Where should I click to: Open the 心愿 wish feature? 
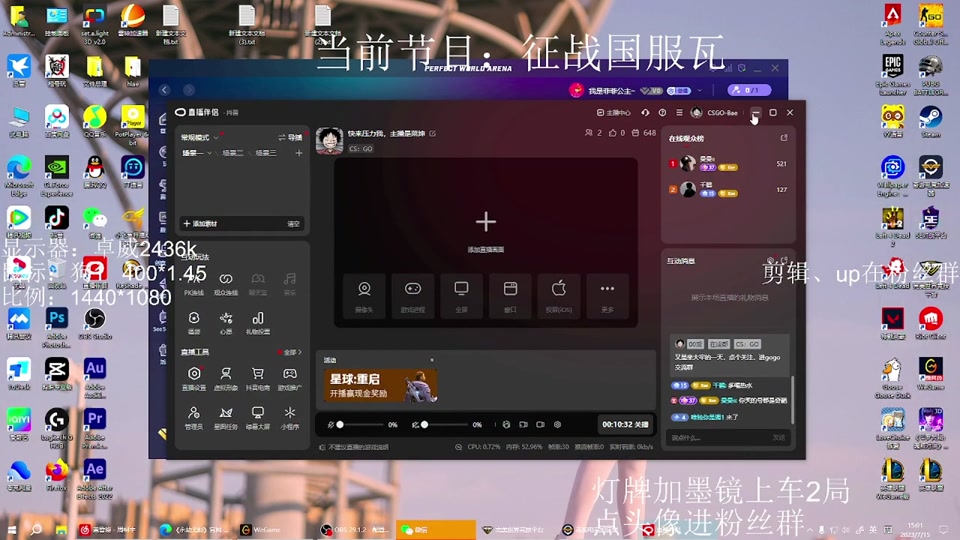pos(226,323)
